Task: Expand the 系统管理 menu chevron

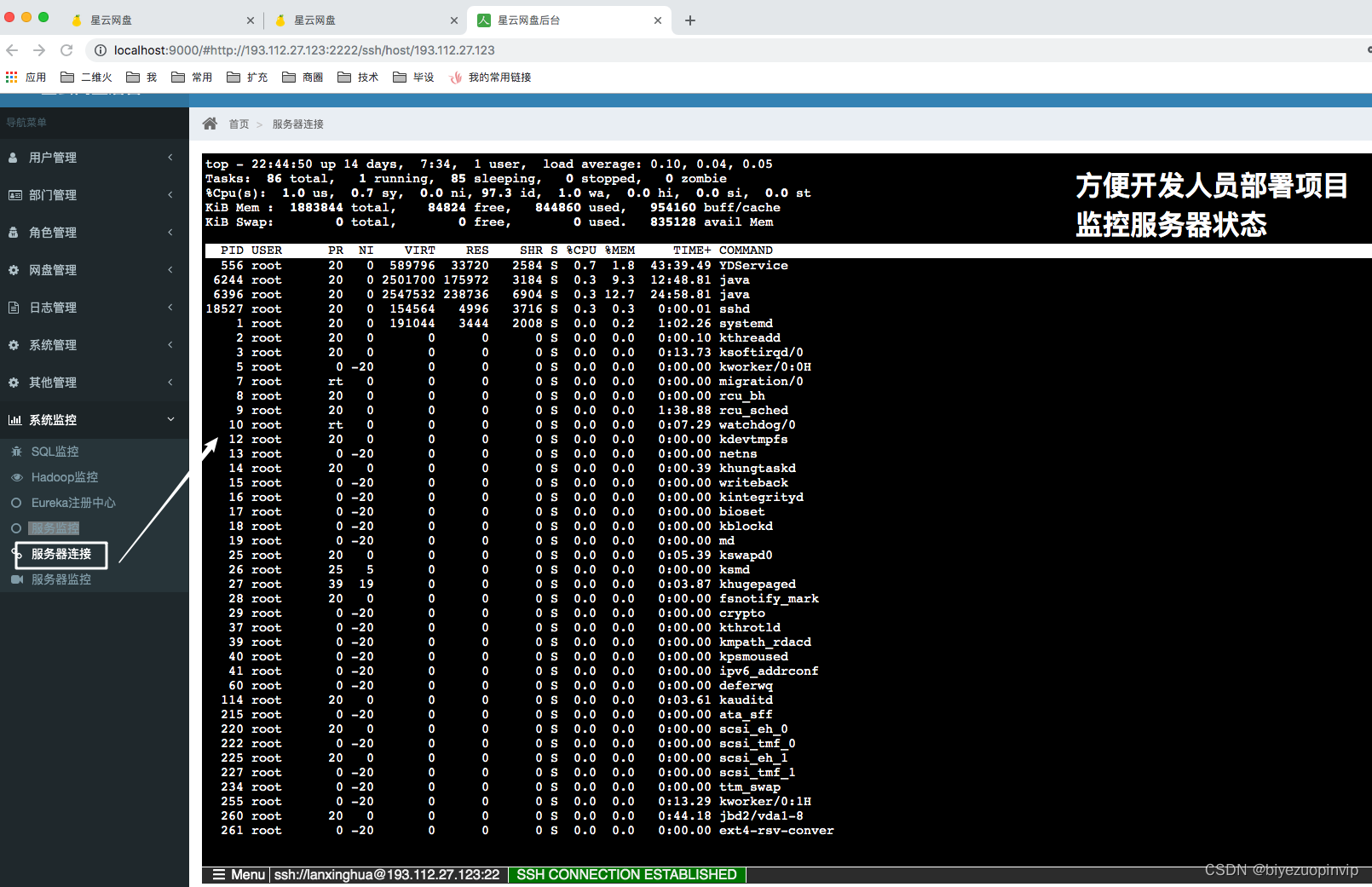Action: [x=170, y=345]
